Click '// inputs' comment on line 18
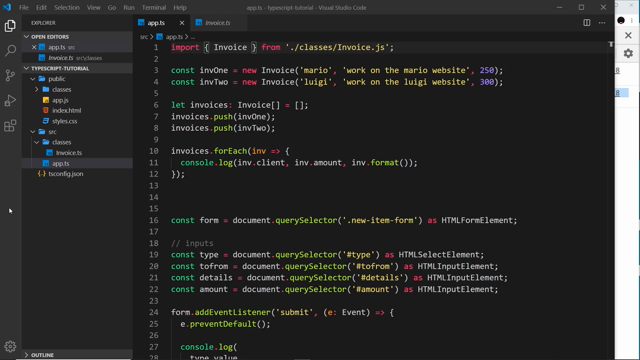 point(192,243)
